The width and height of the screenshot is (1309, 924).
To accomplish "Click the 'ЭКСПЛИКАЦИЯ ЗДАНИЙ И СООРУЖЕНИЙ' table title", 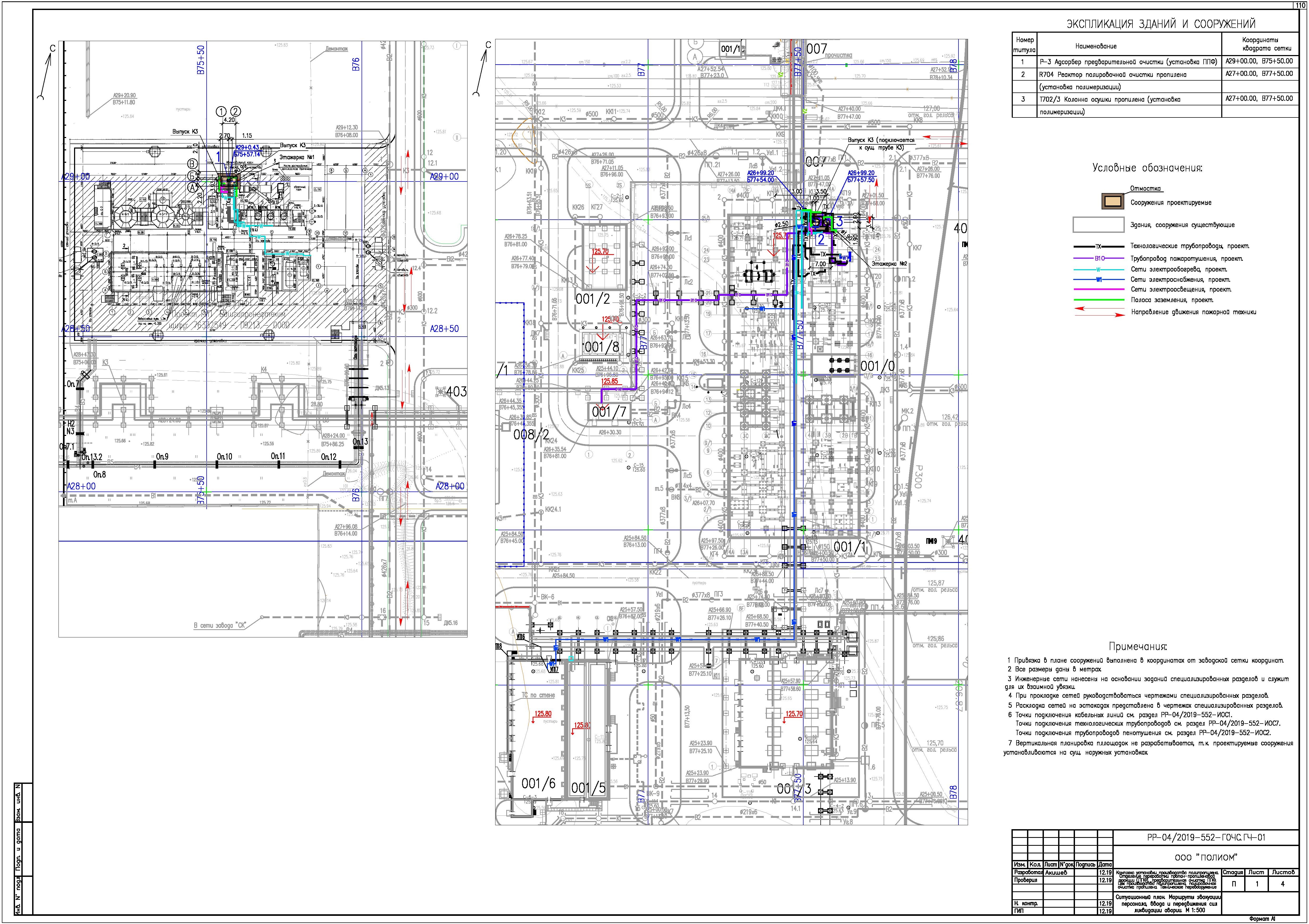I will 1161,24.
